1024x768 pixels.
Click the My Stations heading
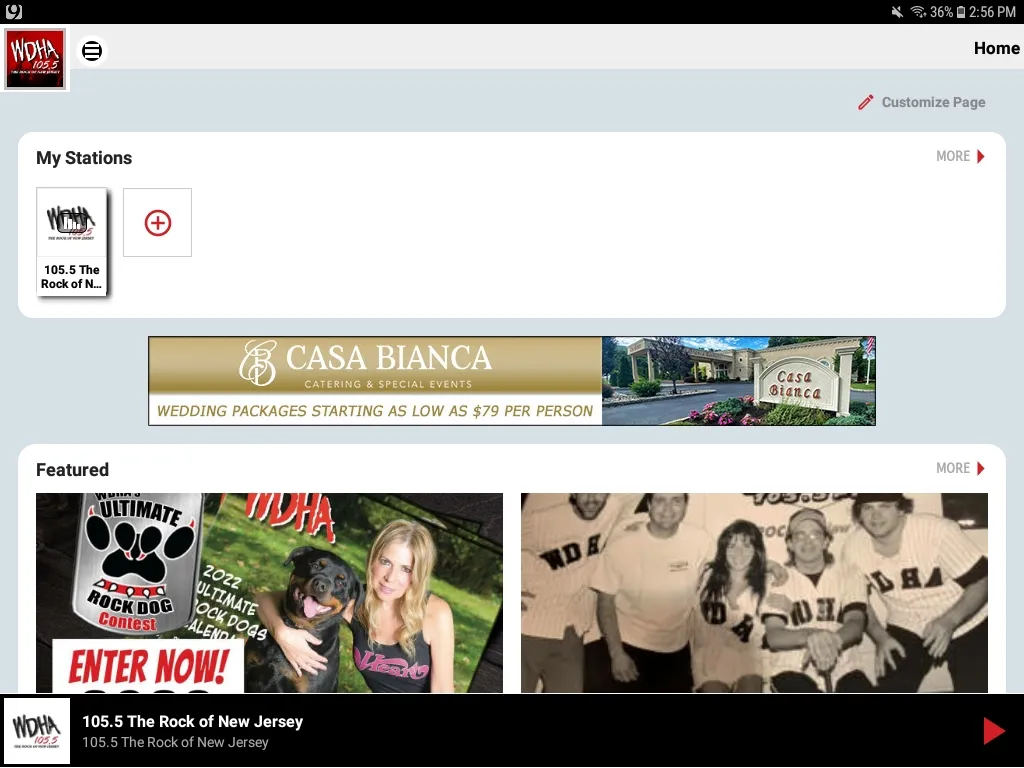point(84,158)
